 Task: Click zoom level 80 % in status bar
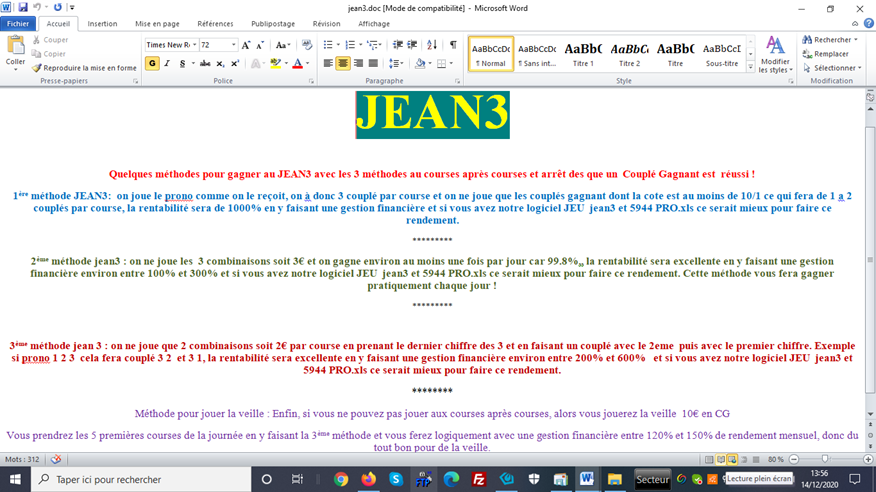click(775, 460)
